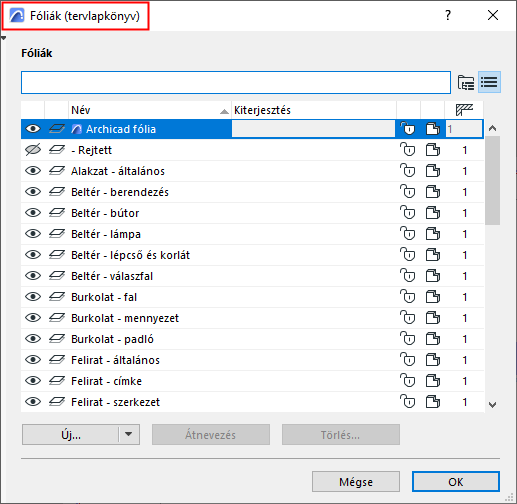
Task: Hide Beltér - lépcső és korlát layer
Action: click(x=33, y=255)
